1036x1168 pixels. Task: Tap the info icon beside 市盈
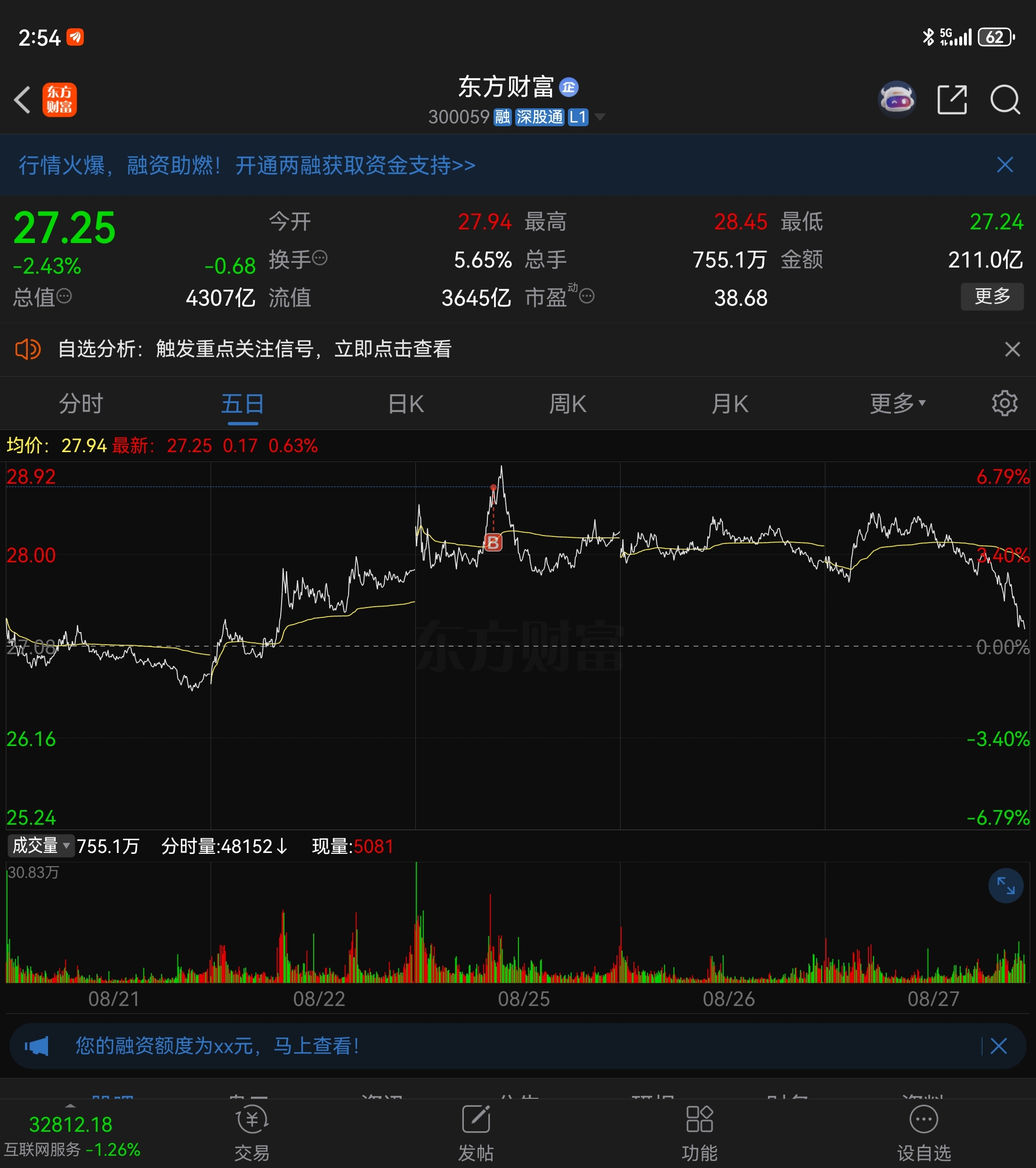[587, 296]
